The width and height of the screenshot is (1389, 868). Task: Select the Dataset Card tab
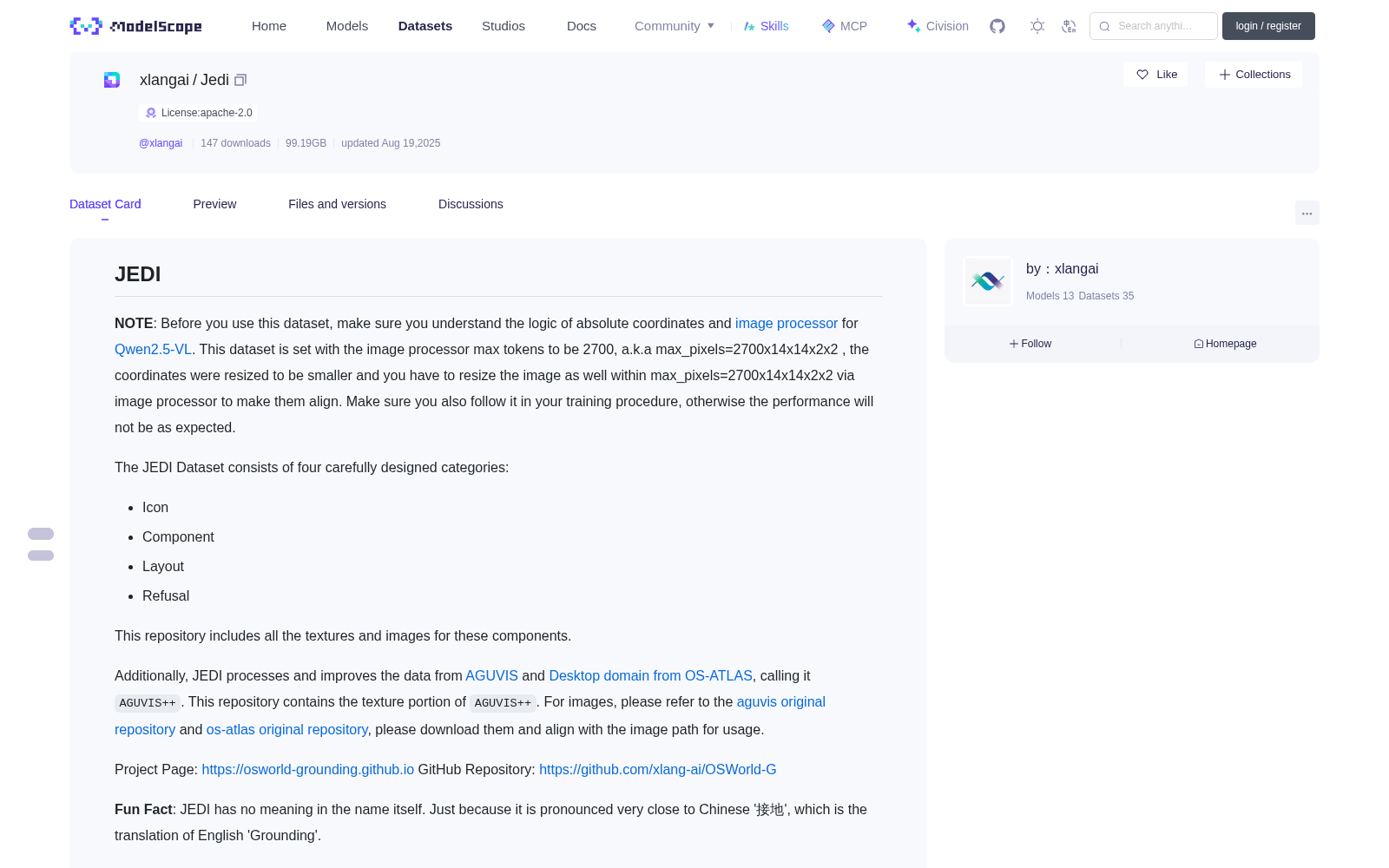105,204
